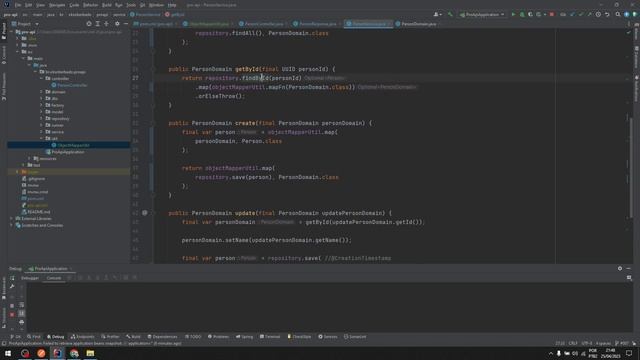Screen dimensions: 640x360
Task: Open the Find tool window button
Action: point(34,337)
